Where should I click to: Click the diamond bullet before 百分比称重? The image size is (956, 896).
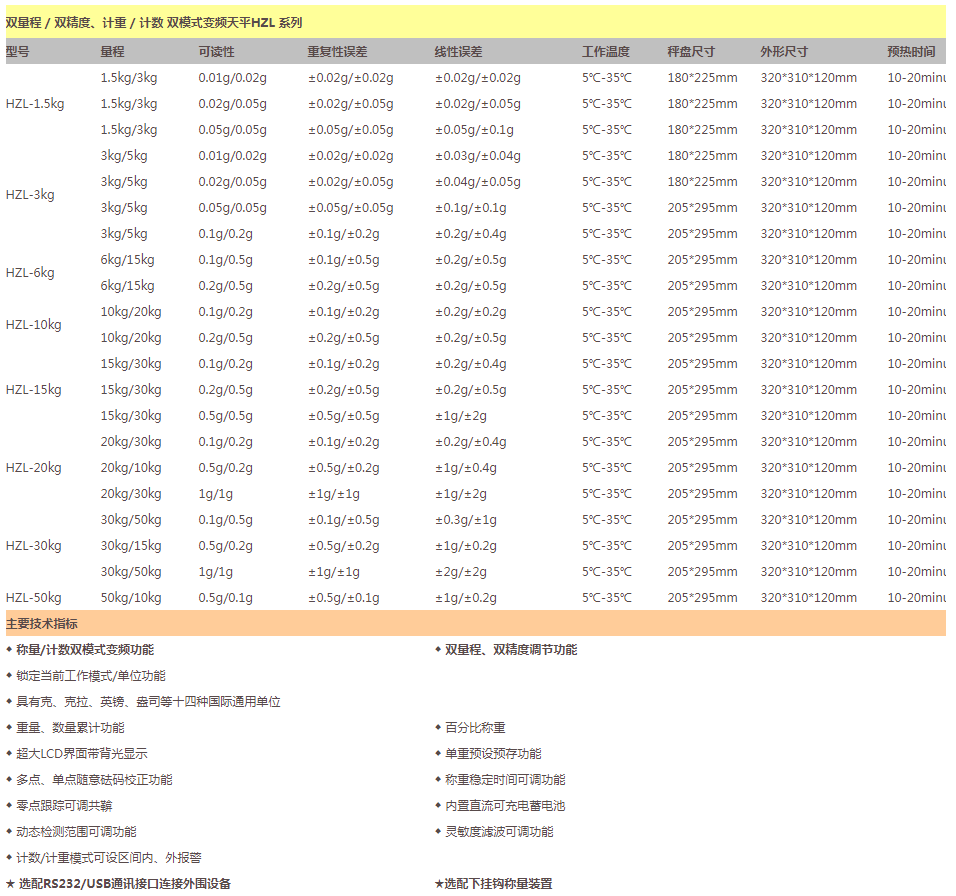pos(438,728)
